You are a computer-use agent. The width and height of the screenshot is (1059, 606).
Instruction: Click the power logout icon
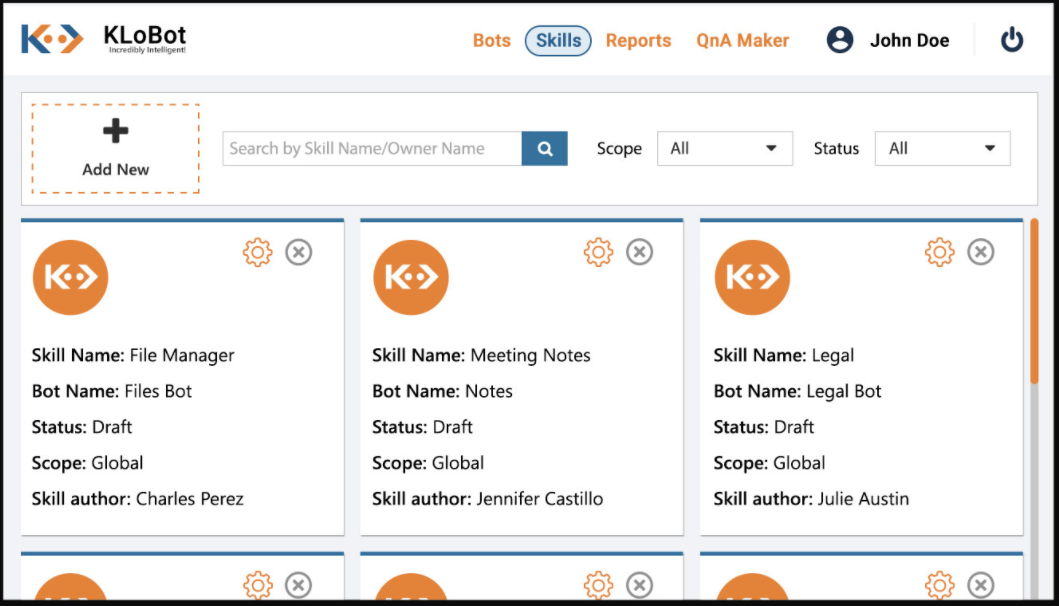pos(1011,40)
